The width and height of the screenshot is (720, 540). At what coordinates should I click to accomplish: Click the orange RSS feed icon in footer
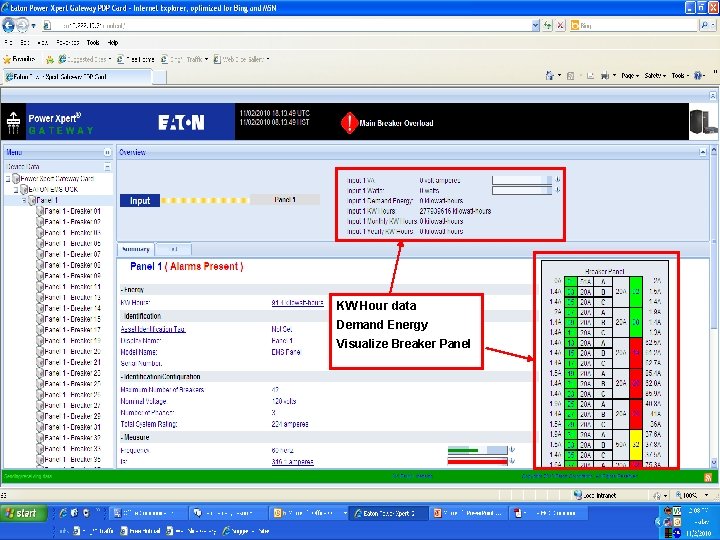[x=708, y=477]
